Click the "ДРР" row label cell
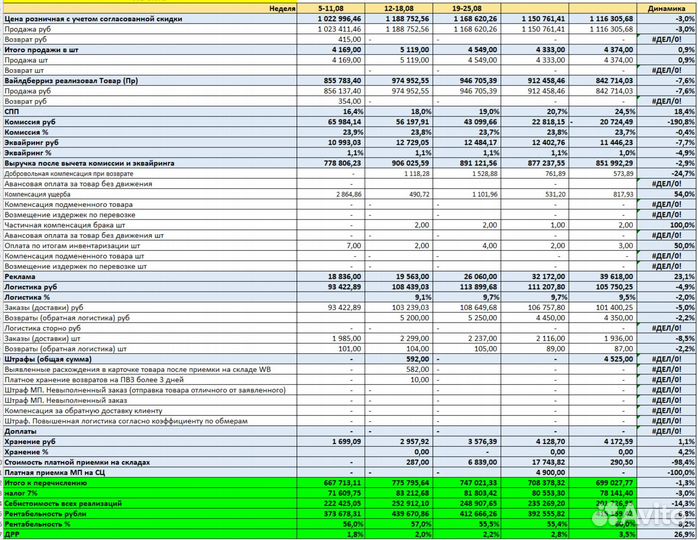Viewport: 698px width, 540px height. (x=13, y=534)
